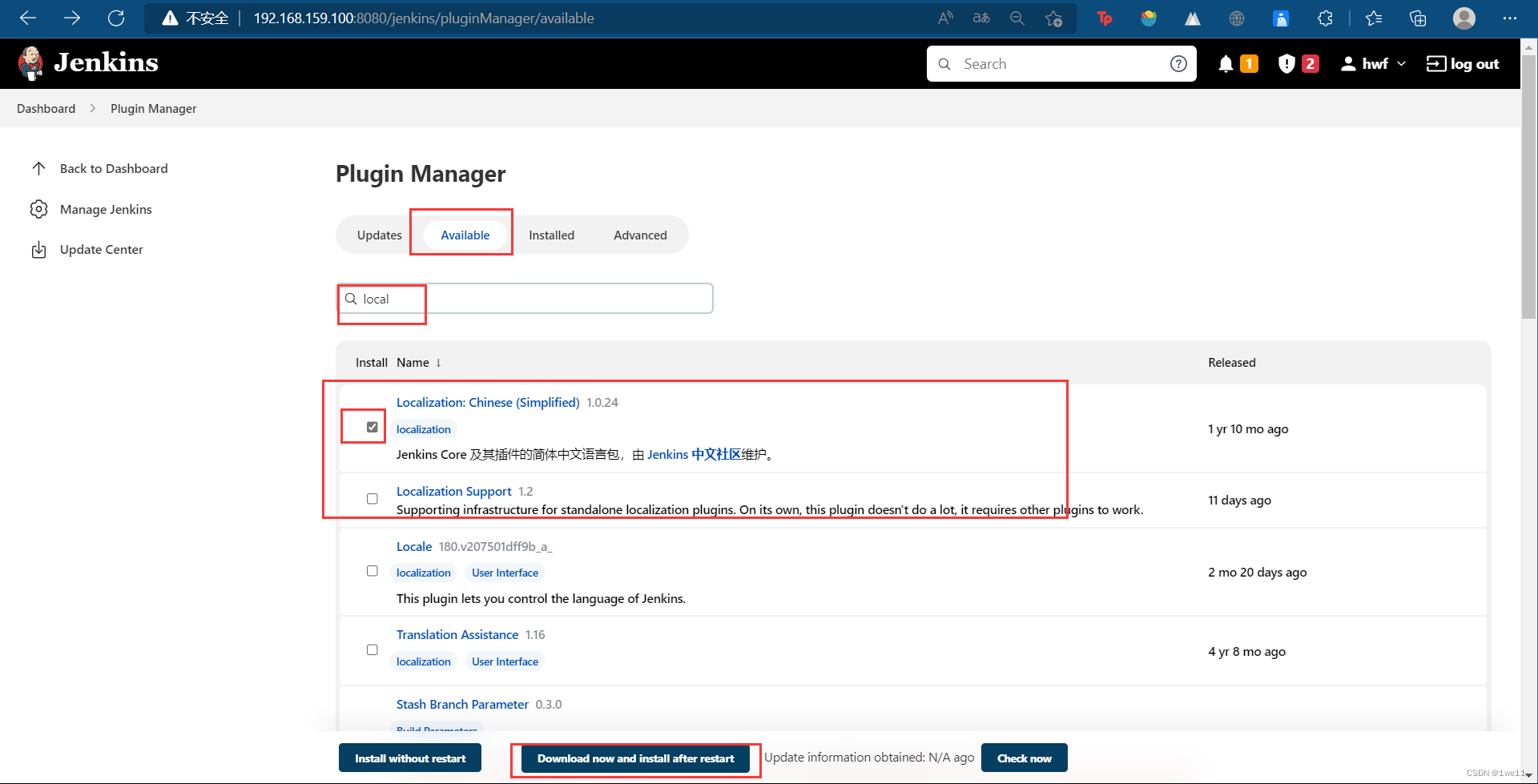The image size is (1538, 784).
Task: Click the translate page icon
Action: tap(981, 18)
